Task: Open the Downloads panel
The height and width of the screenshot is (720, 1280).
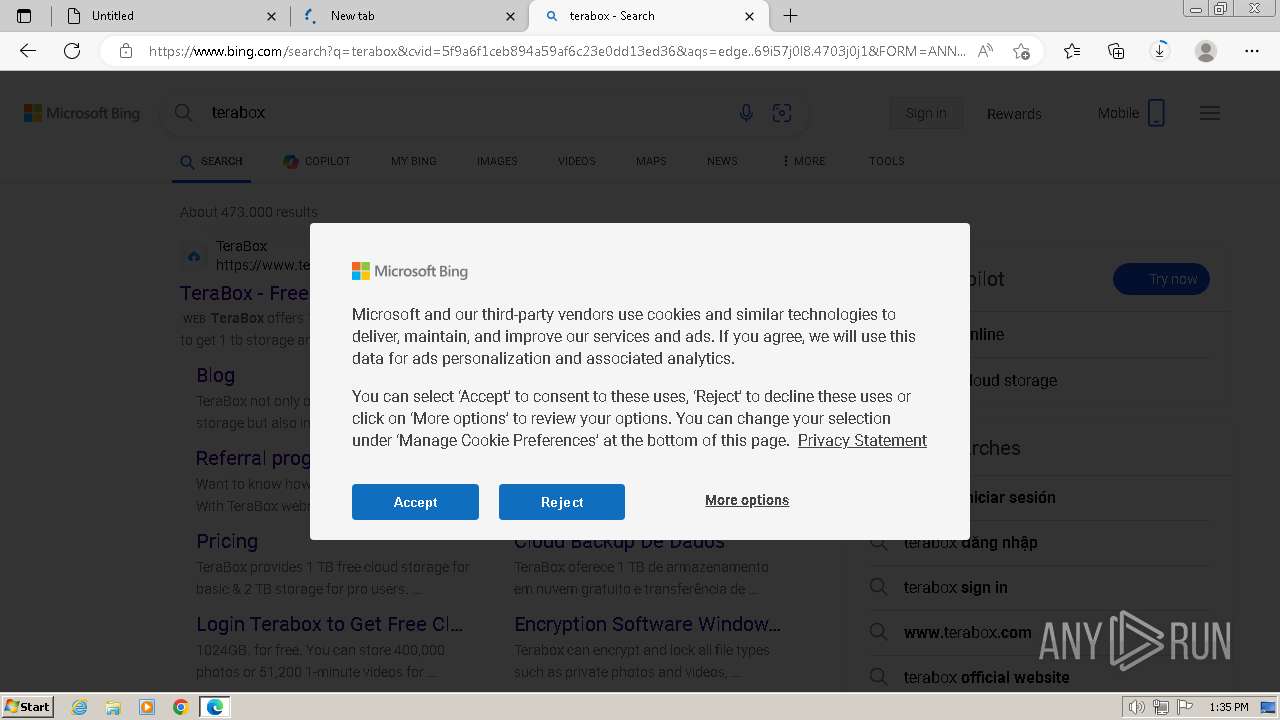Action: pyautogui.click(x=1160, y=51)
